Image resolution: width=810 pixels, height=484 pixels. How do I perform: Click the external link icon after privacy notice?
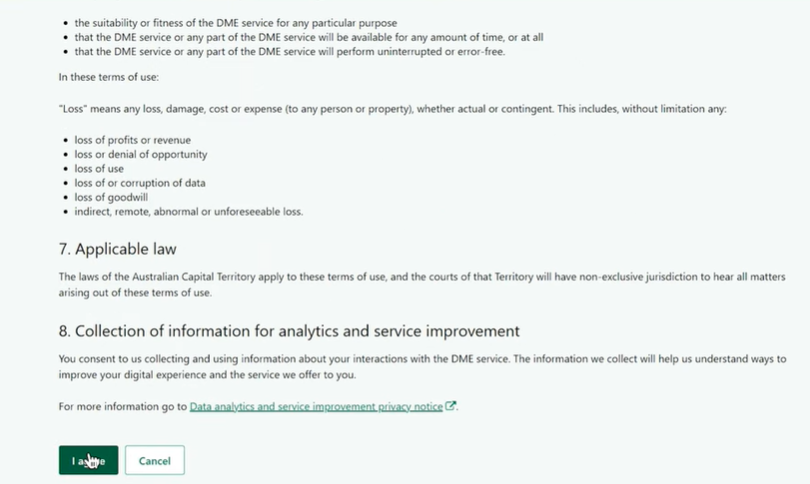click(451, 407)
